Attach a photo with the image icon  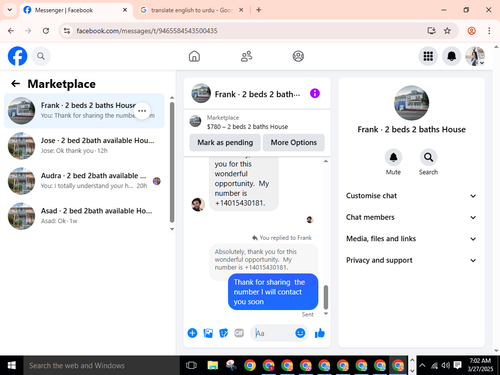(208, 333)
